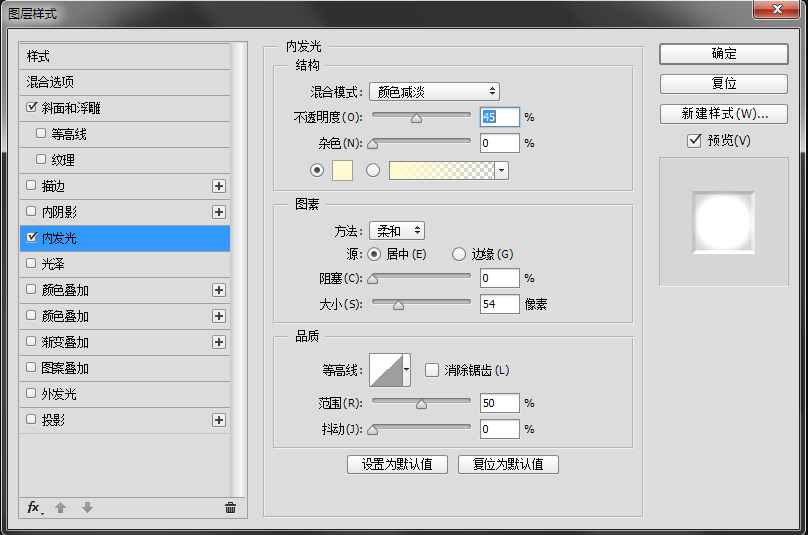Click plus icon on second 颜色叠加 row
Viewport: 808px width, 535px height.
pos(219,316)
